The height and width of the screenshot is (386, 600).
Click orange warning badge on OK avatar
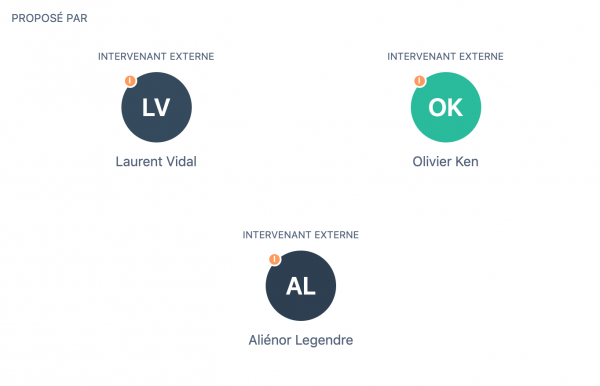[x=420, y=81]
